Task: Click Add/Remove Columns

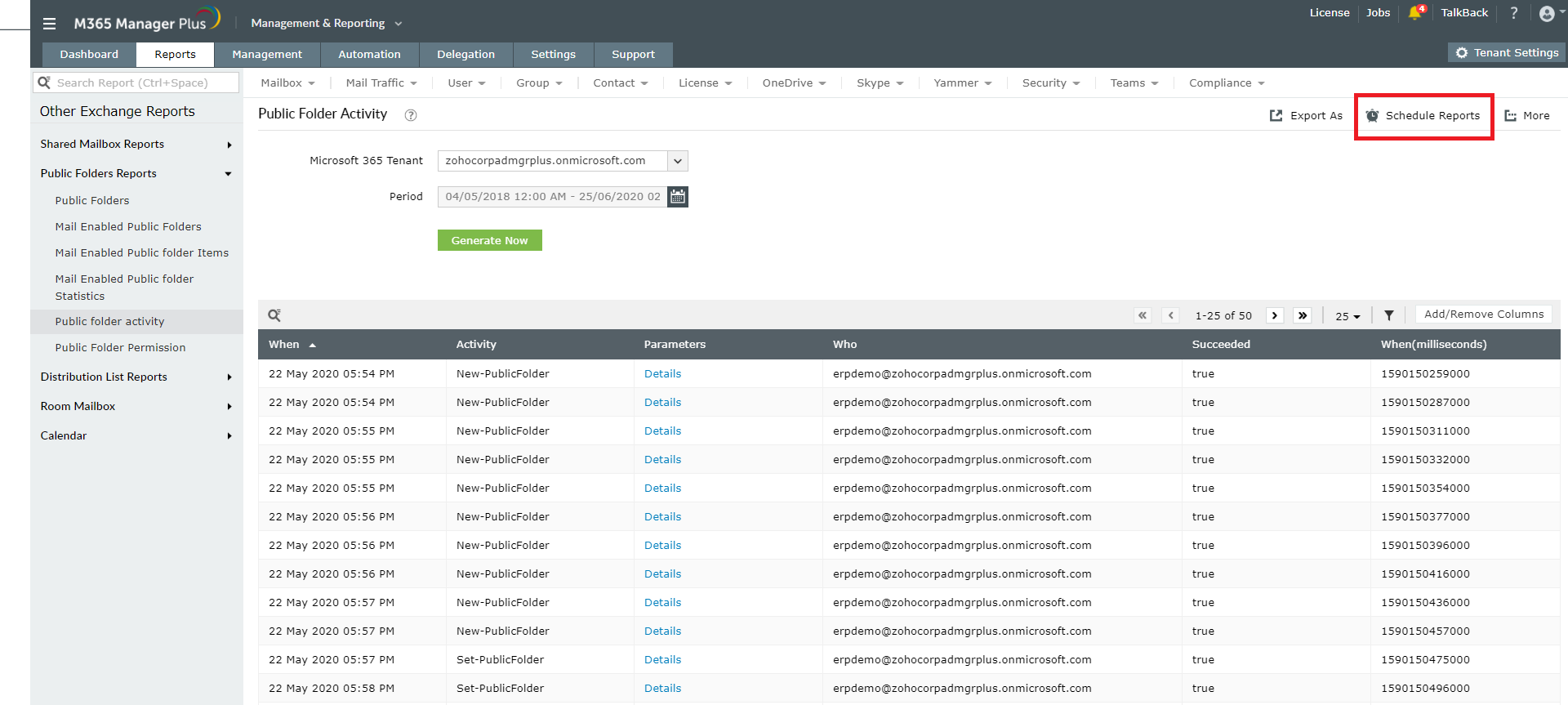Action: click(1484, 315)
